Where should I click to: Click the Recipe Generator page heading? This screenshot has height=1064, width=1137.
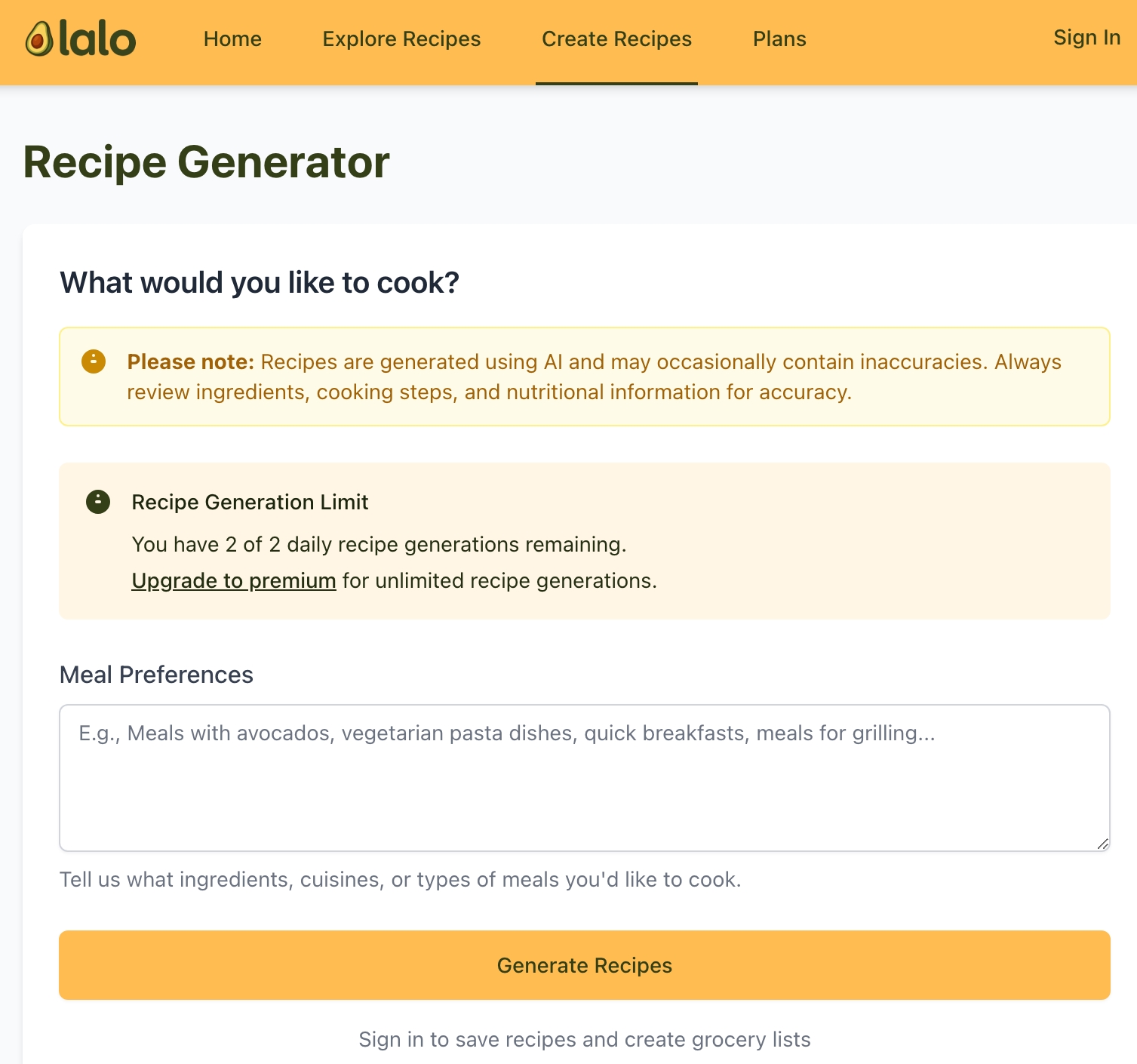207,162
